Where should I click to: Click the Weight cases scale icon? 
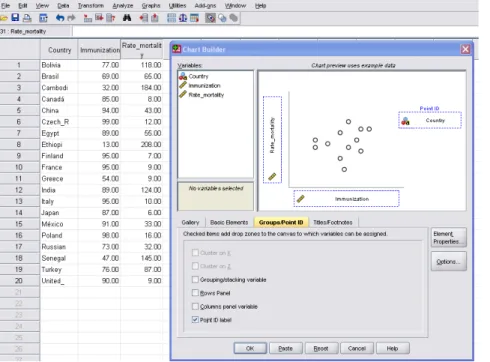(183, 18)
